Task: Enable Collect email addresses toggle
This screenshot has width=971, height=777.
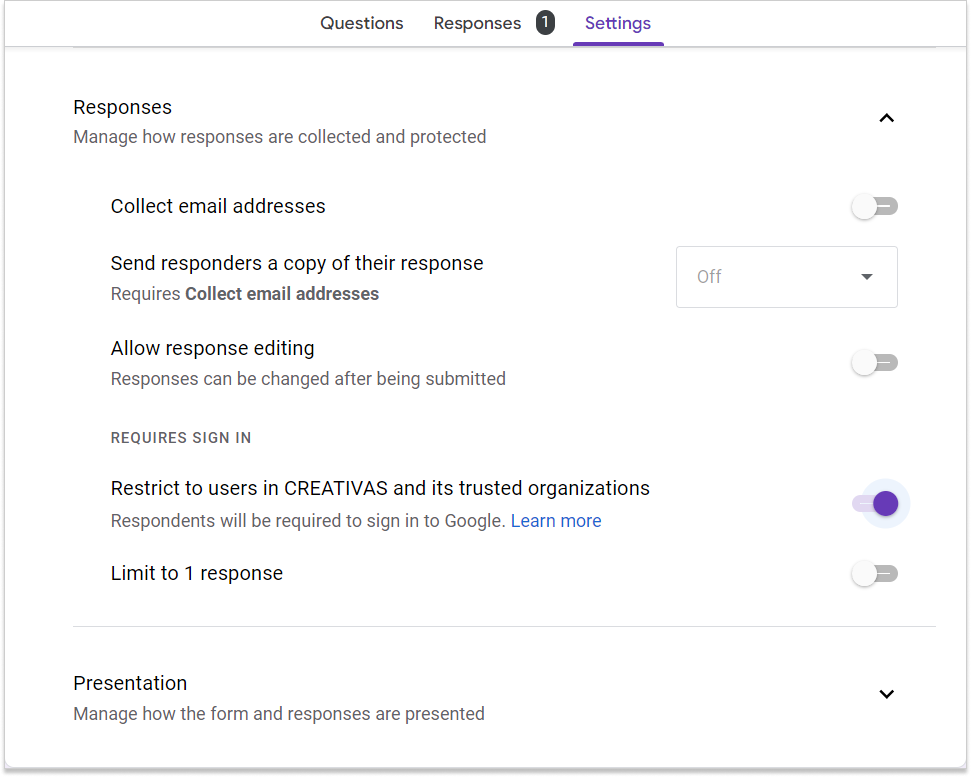Action: (875, 207)
